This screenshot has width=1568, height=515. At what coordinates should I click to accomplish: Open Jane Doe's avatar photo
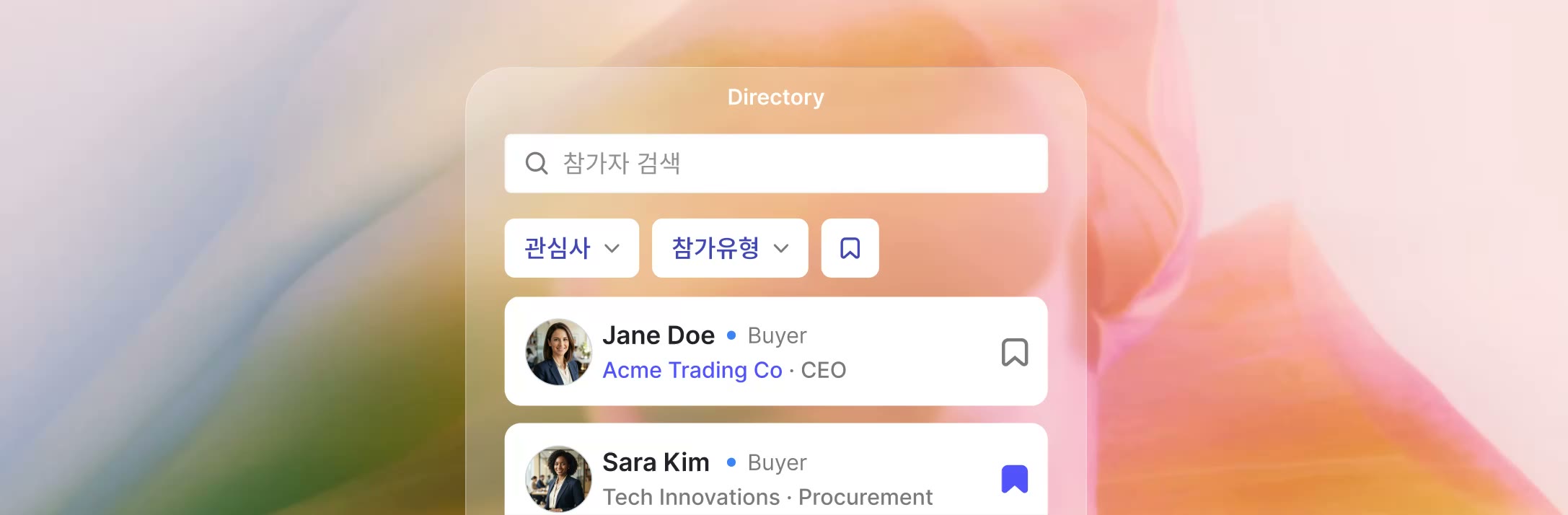pos(558,352)
